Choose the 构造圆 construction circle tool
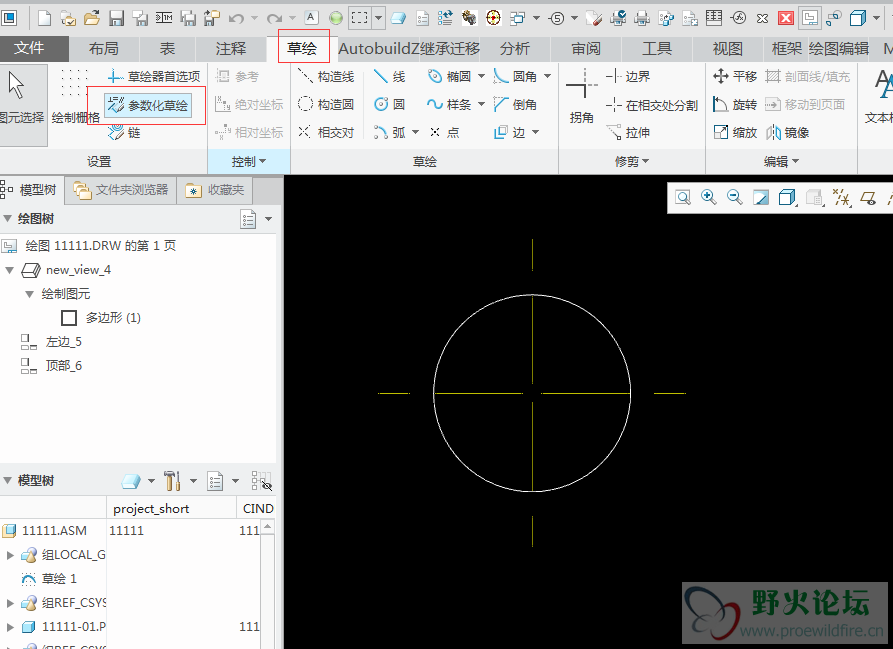The height and width of the screenshot is (649, 893). click(326, 104)
